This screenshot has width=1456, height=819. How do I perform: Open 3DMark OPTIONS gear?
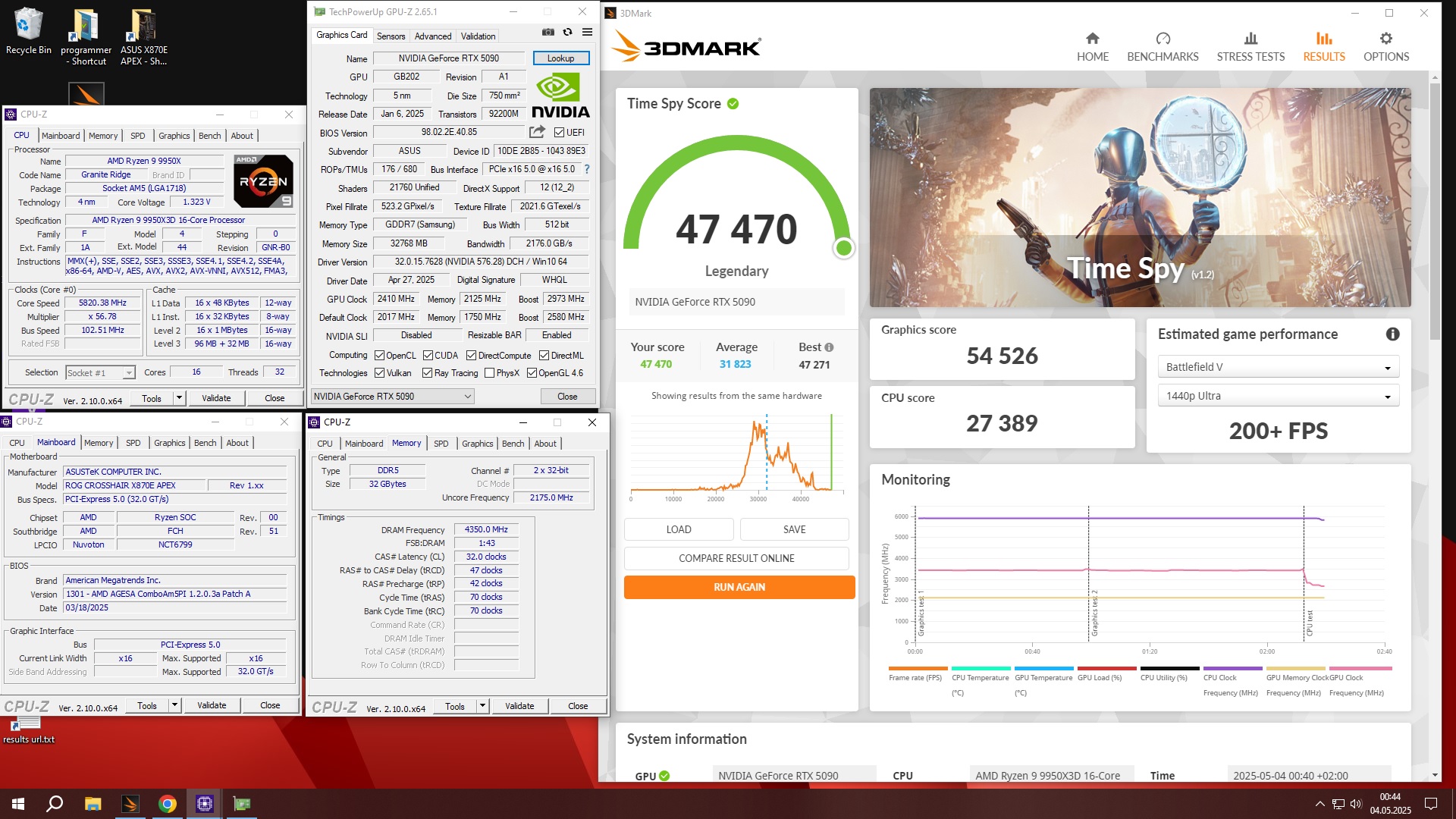[x=1386, y=47]
